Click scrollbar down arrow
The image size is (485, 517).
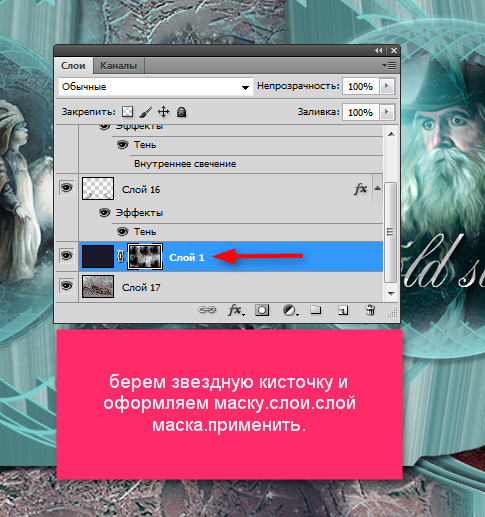(x=391, y=294)
